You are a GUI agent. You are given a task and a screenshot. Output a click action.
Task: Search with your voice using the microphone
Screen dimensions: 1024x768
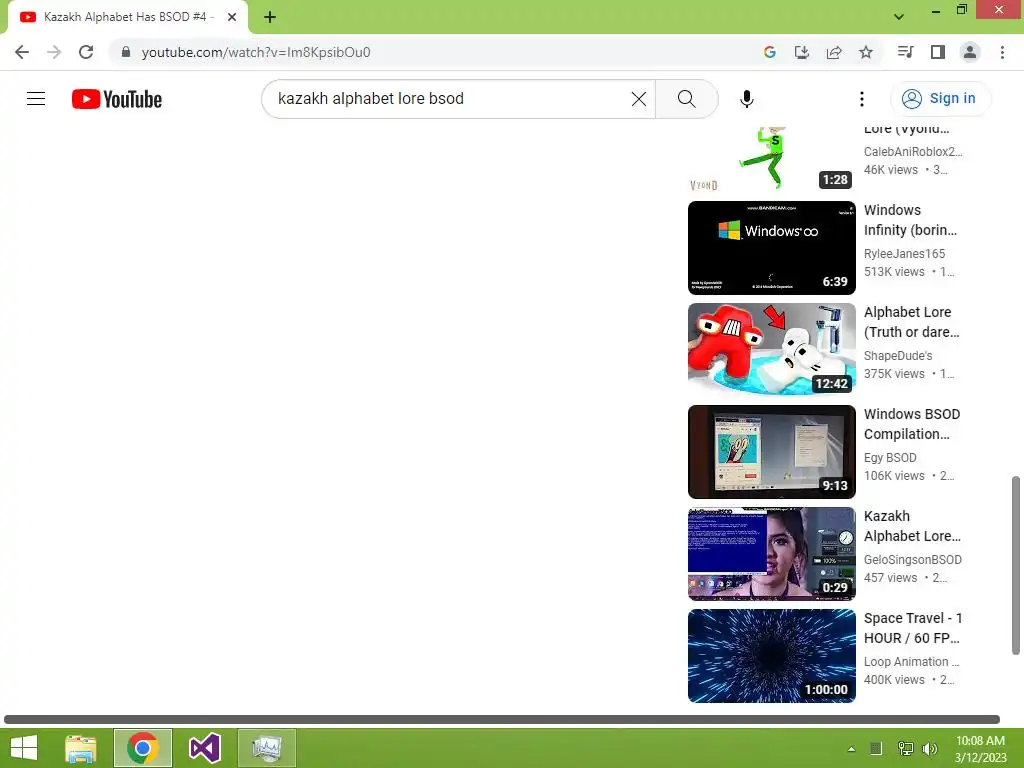[746, 99]
